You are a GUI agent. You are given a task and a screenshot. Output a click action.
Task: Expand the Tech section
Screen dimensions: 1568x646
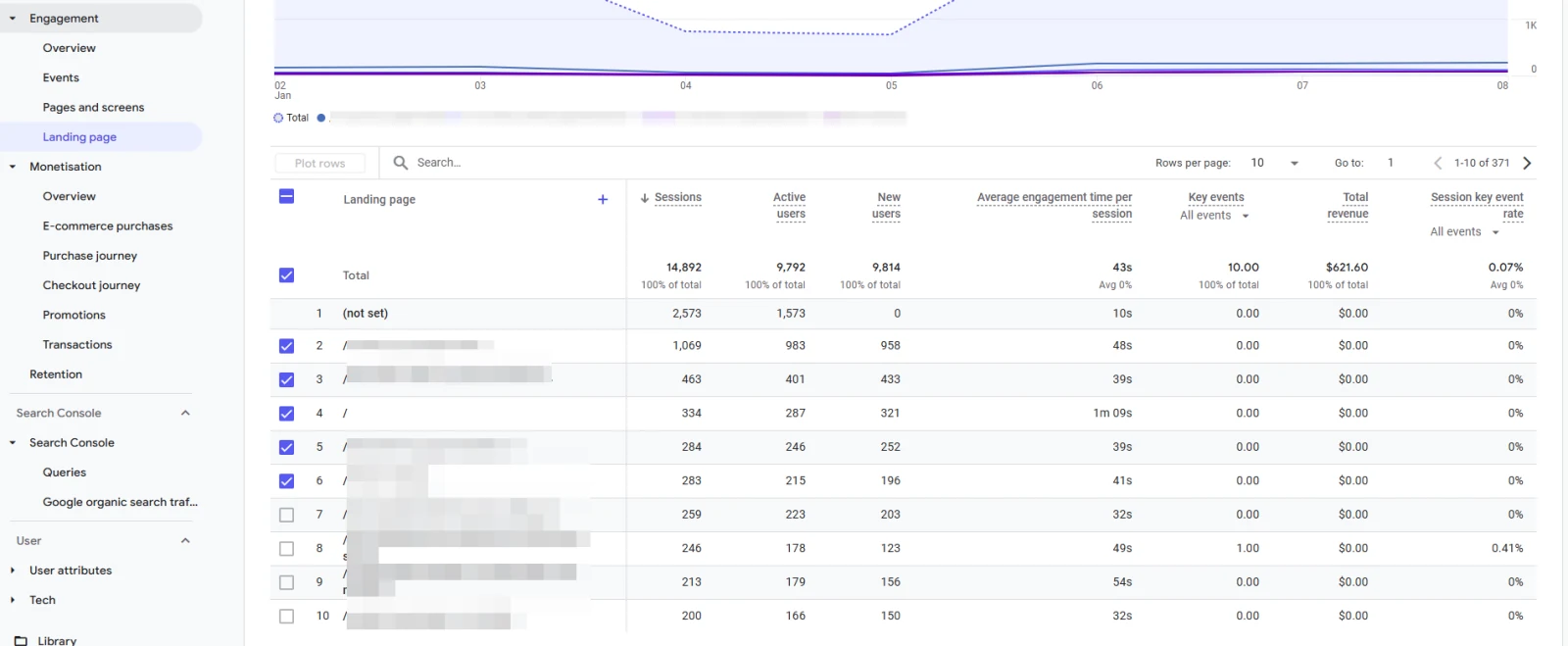(x=13, y=600)
